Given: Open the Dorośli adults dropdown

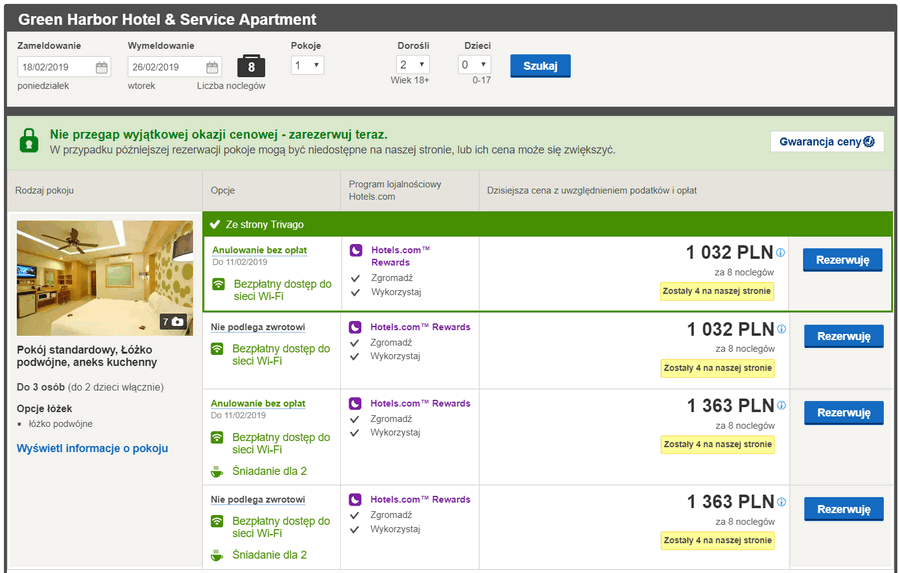Looking at the screenshot, I should pos(413,64).
